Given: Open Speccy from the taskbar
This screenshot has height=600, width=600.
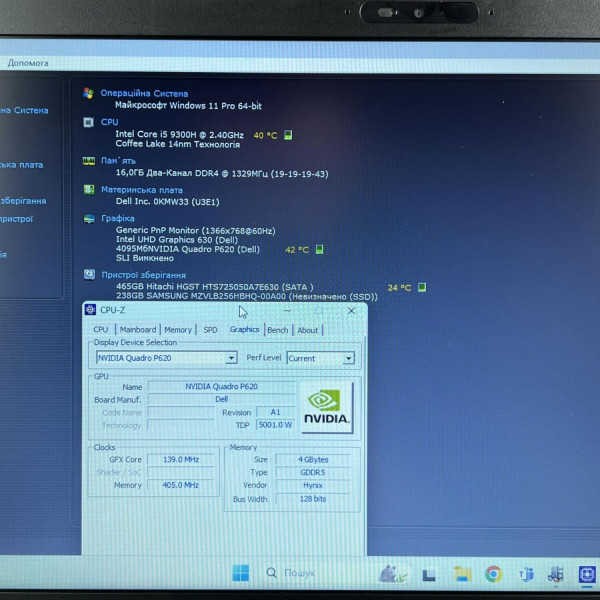Looking at the screenshot, I should pyautogui.click(x=556, y=574).
